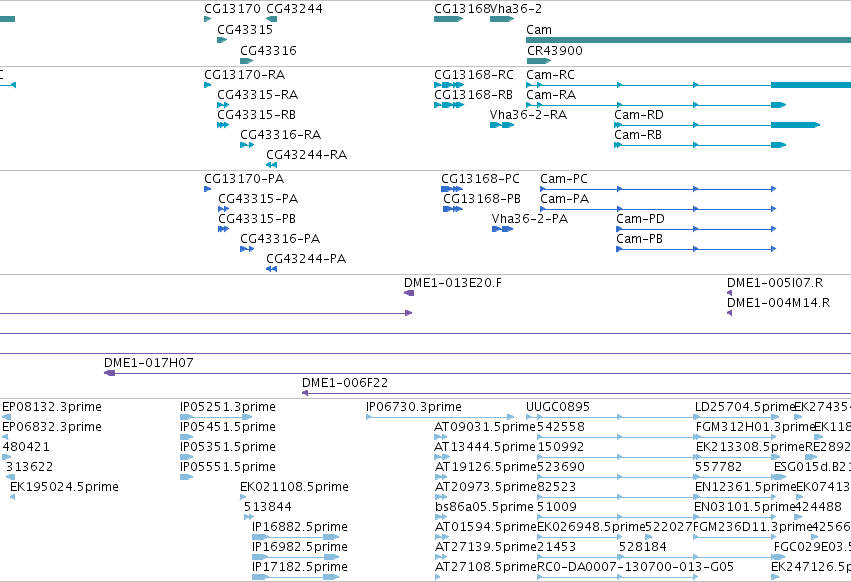Select transcript CG43244-RA
Screen dimensions: 851x582
(306, 155)
